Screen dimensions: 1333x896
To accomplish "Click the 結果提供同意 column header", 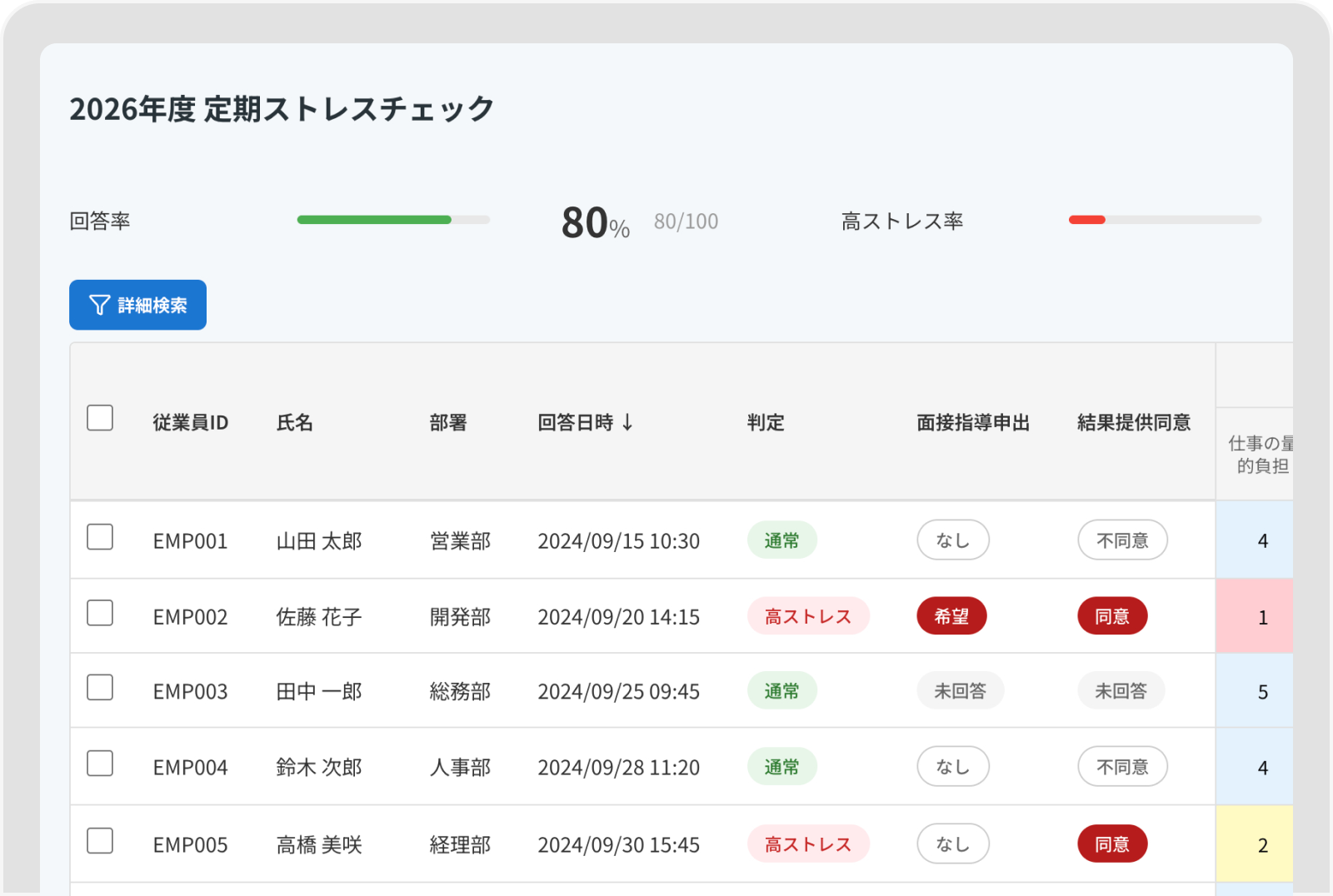I will click(1134, 422).
